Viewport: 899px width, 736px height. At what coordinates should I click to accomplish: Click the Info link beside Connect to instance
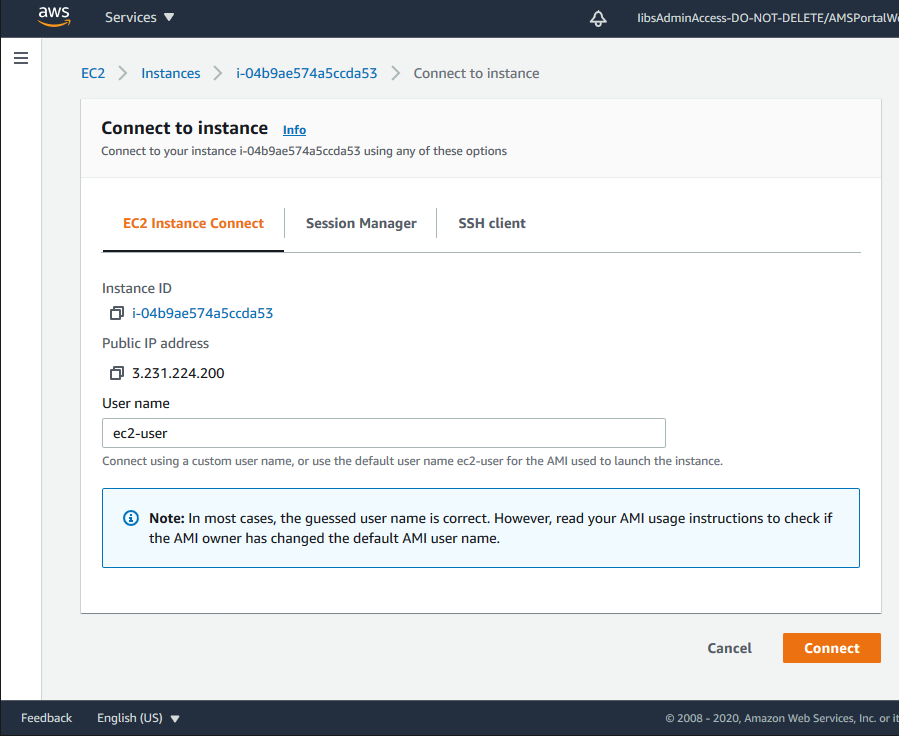point(294,130)
